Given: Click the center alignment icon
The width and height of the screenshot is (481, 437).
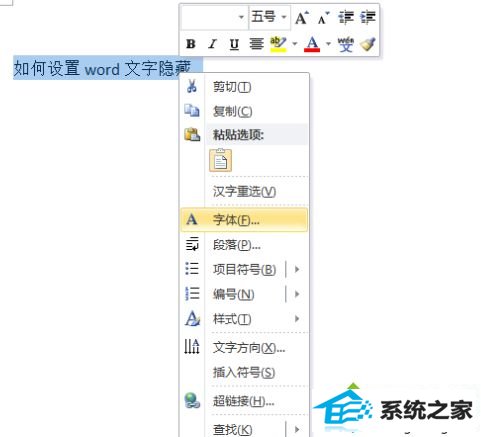Looking at the screenshot, I should coord(256,44).
